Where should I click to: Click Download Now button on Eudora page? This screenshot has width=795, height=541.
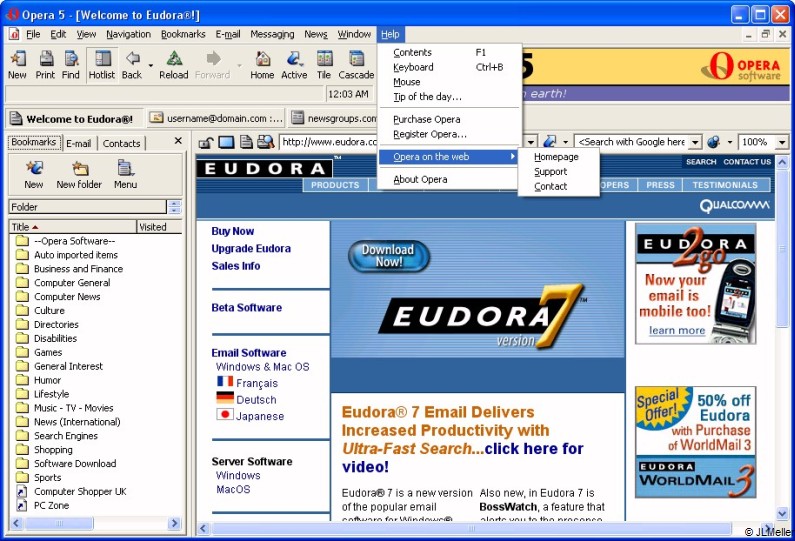point(388,256)
